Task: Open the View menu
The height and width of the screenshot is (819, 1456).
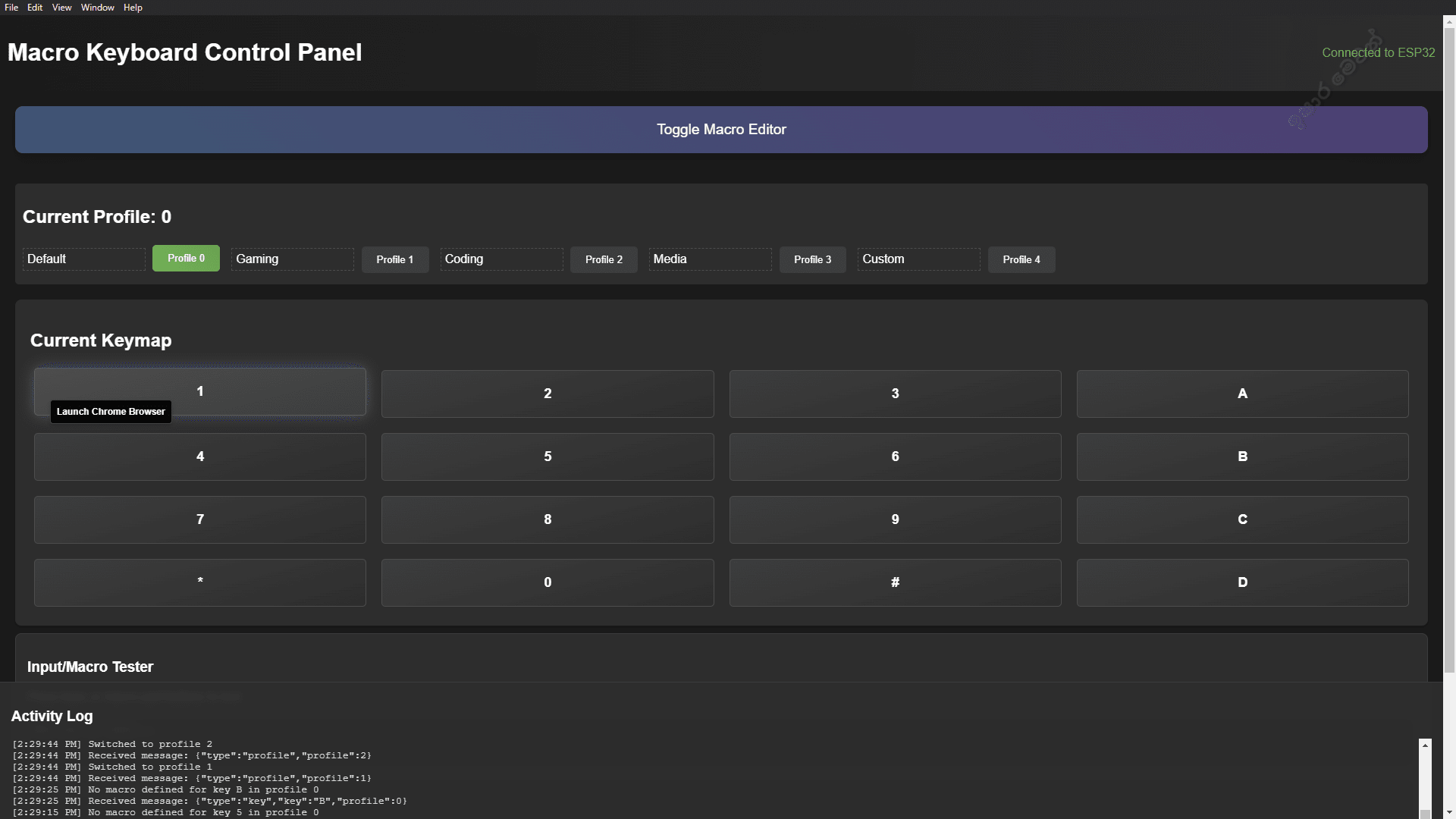Action: click(x=61, y=7)
